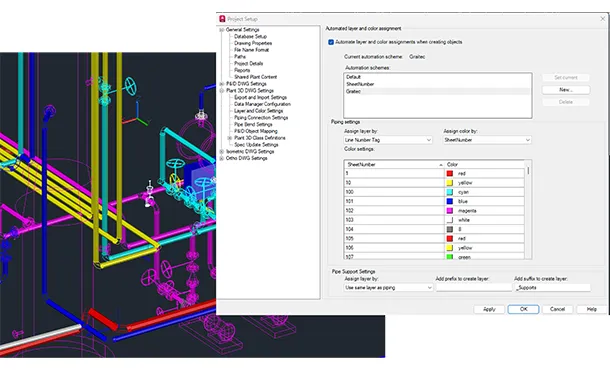Open Shared Plant Content settings
Image resolution: width=610 pixels, height=370 pixels.
pyautogui.click(x=255, y=77)
